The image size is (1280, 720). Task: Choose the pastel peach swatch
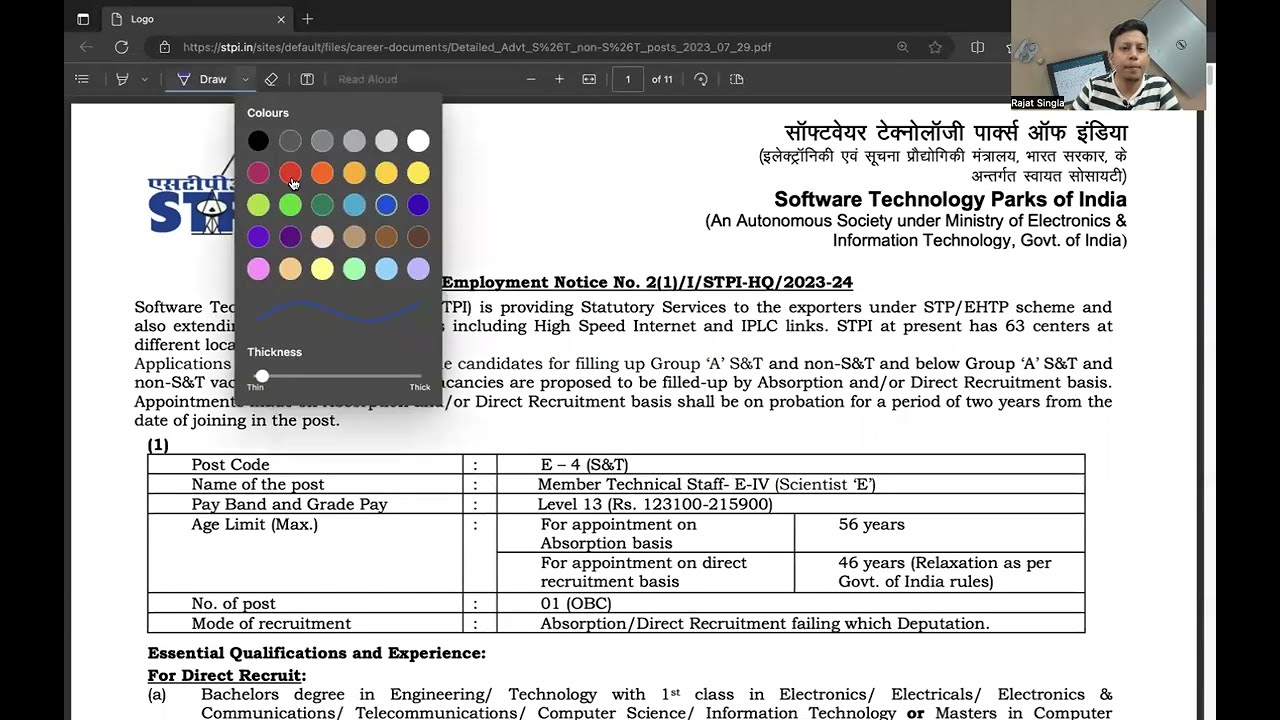(290, 269)
